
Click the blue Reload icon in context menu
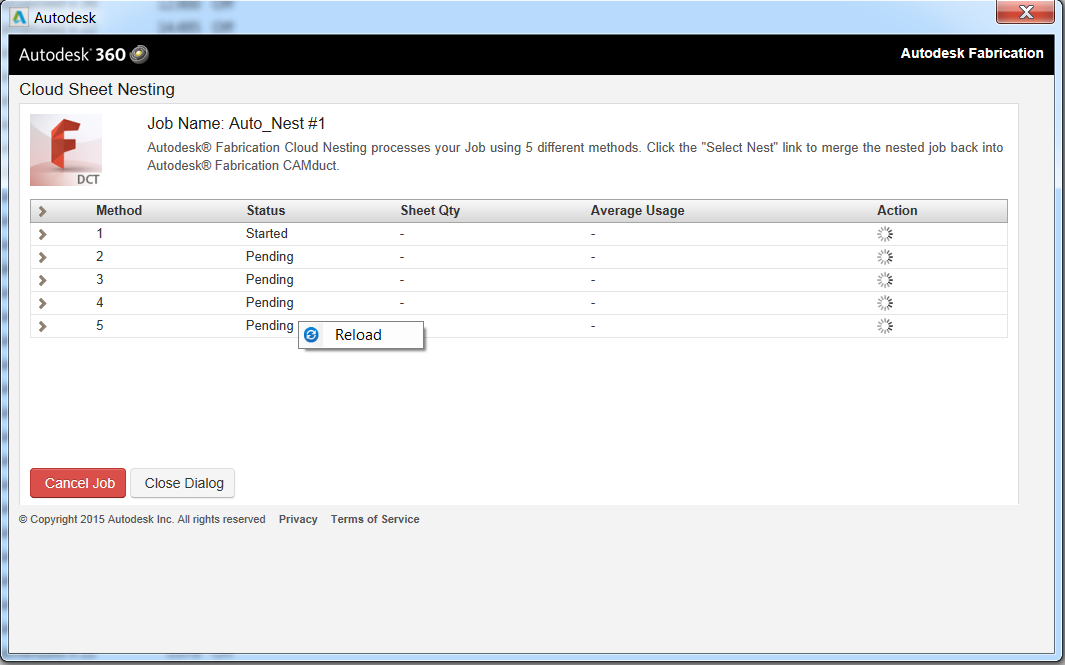(x=312, y=335)
